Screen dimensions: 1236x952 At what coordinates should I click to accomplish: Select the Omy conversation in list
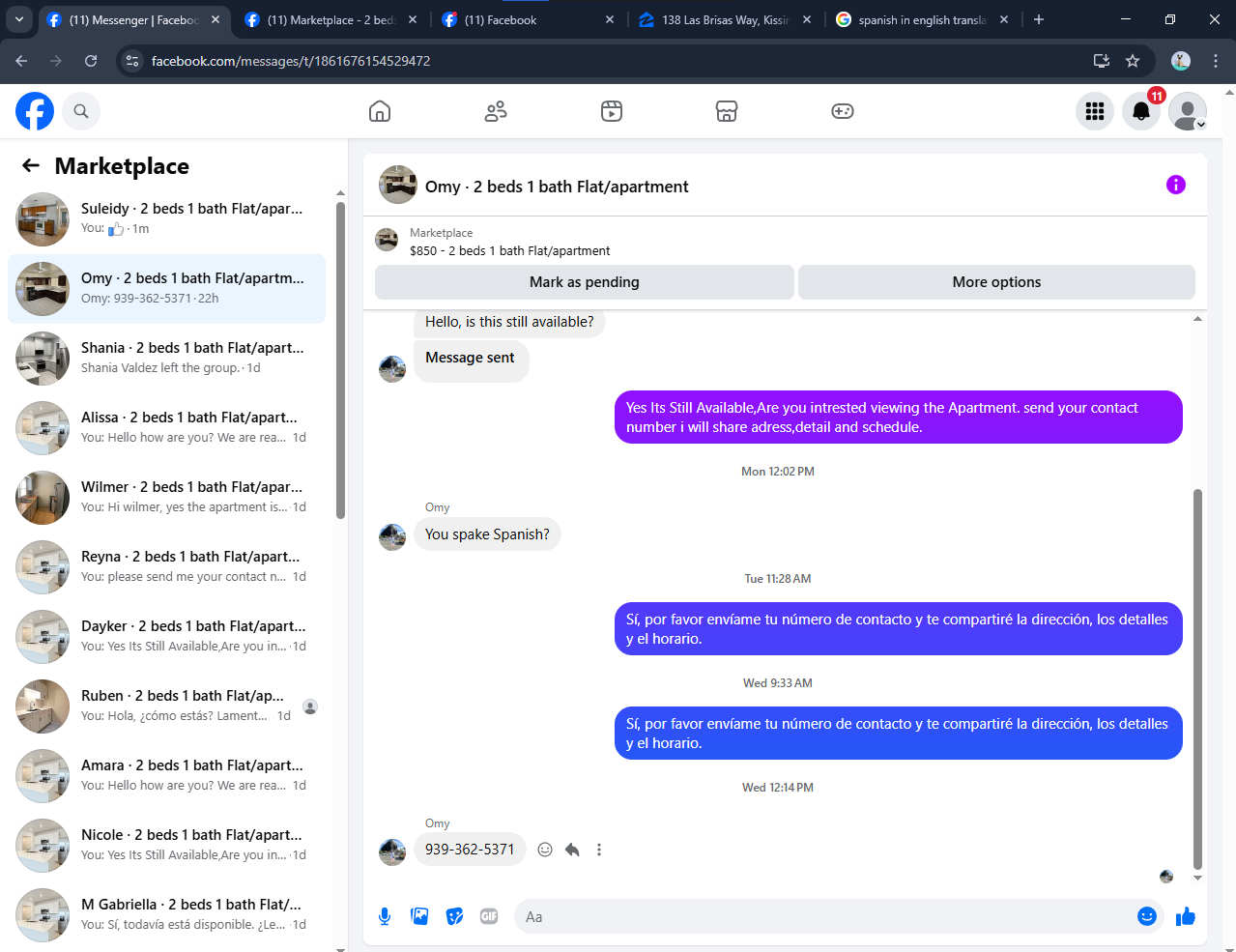pos(166,289)
